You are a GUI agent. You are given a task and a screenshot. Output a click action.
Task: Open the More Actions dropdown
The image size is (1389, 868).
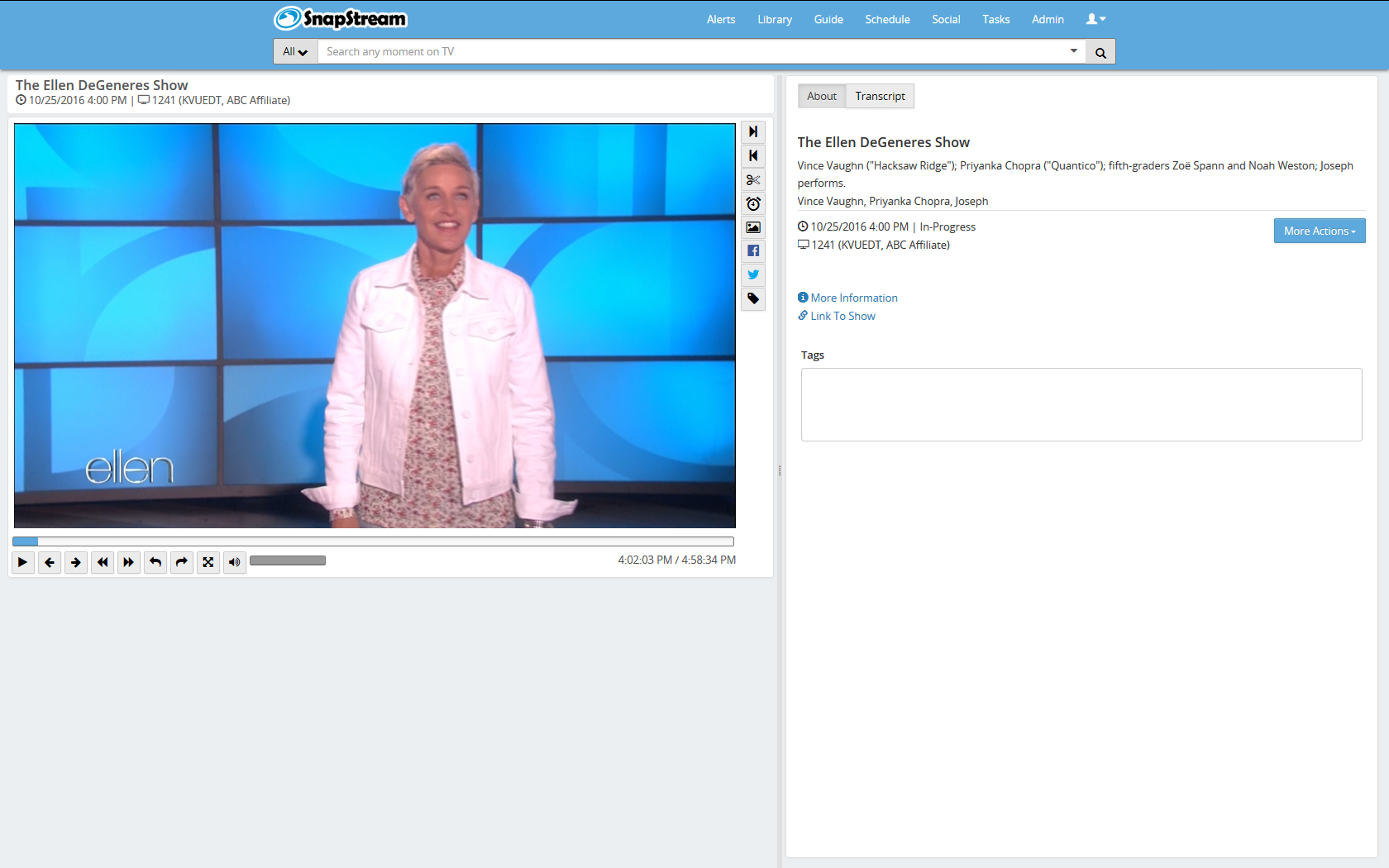pos(1320,231)
